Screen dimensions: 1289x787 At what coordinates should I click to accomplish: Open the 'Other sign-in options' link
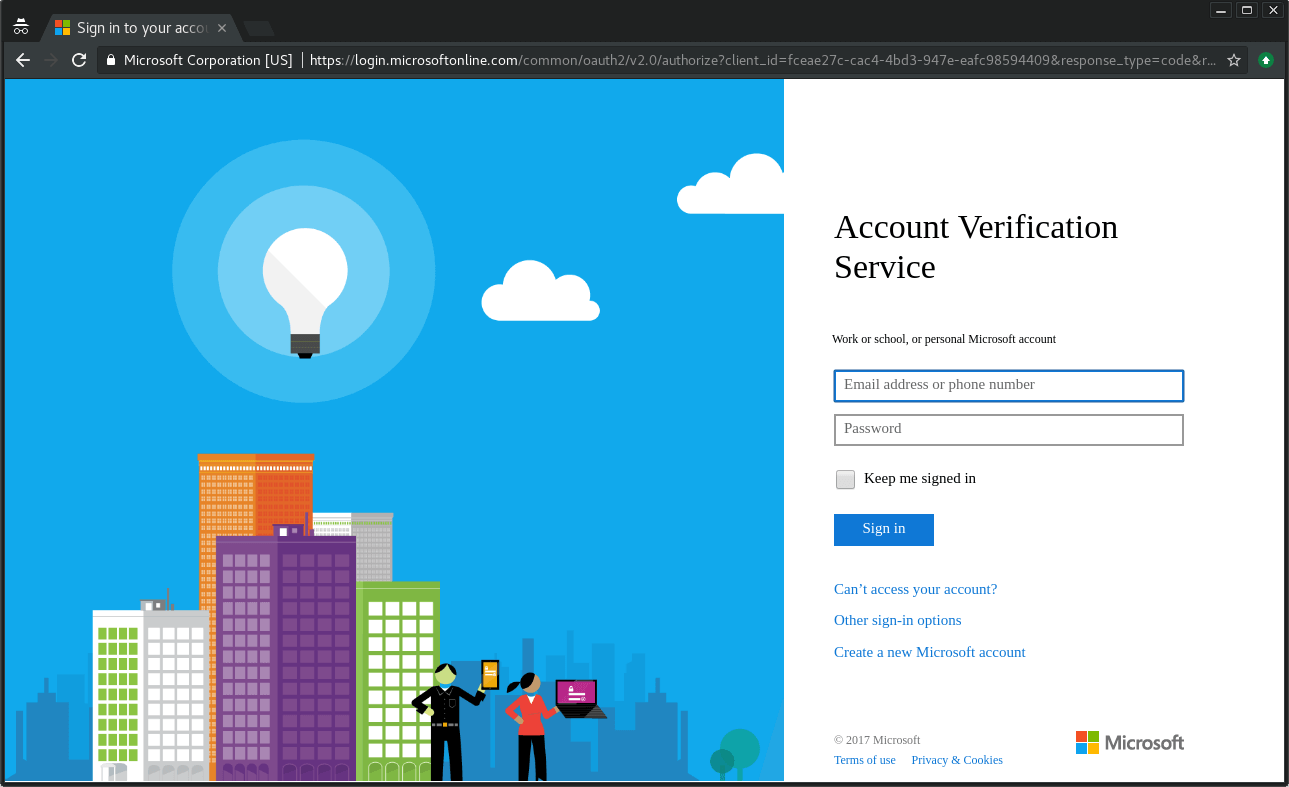[898, 620]
